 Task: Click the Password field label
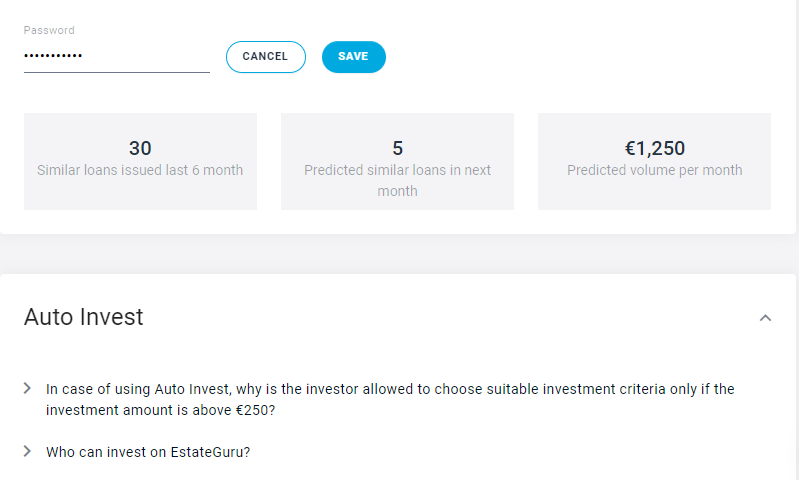[x=49, y=31]
